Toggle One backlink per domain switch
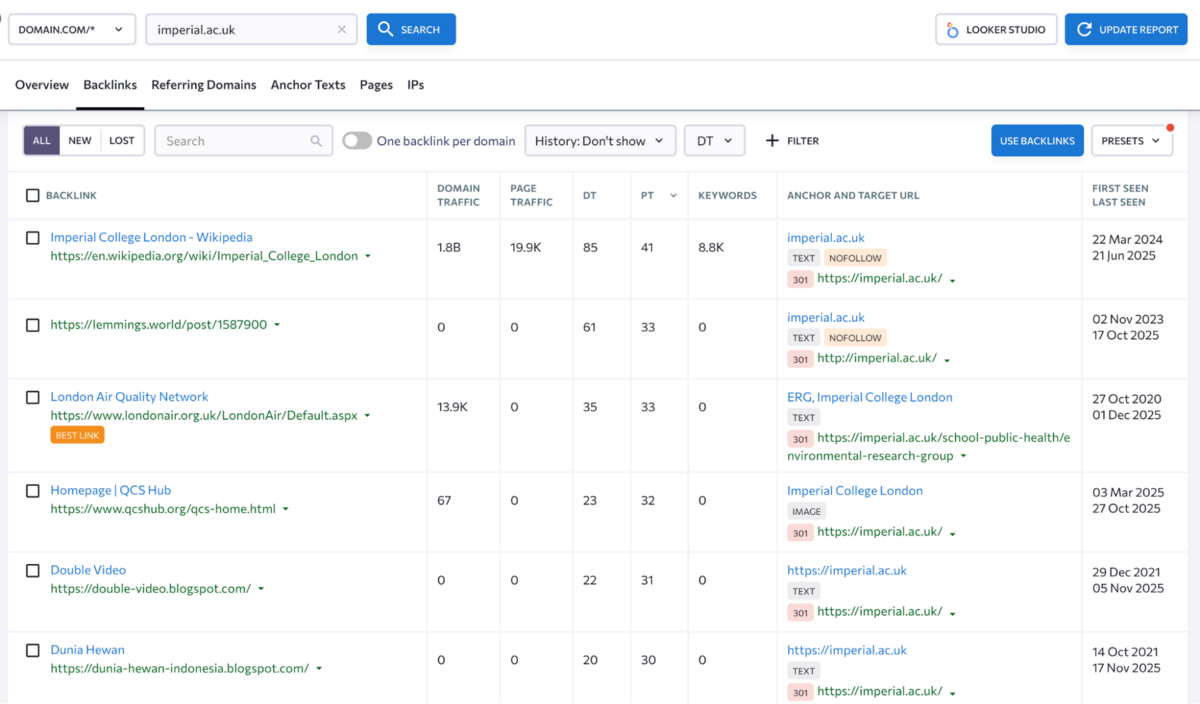The width and height of the screenshot is (1200, 704). coord(357,141)
